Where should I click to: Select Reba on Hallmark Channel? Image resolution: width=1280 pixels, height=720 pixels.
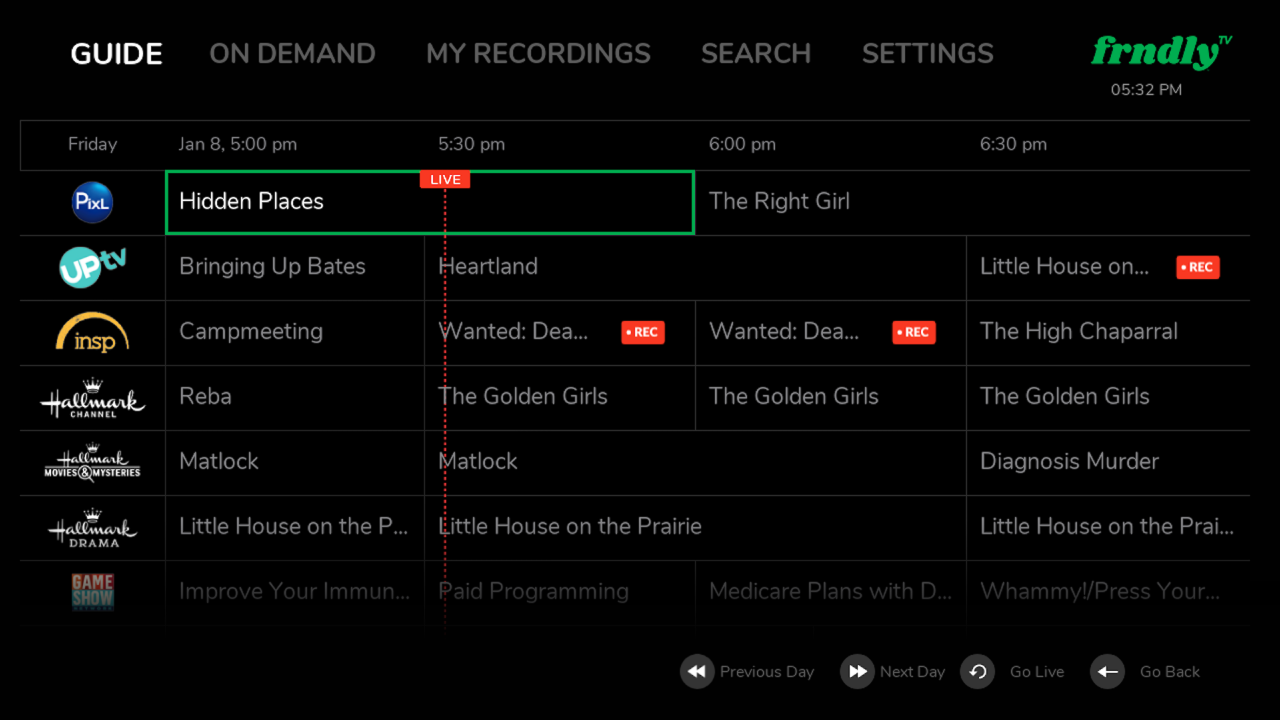pyautogui.click(x=295, y=398)
